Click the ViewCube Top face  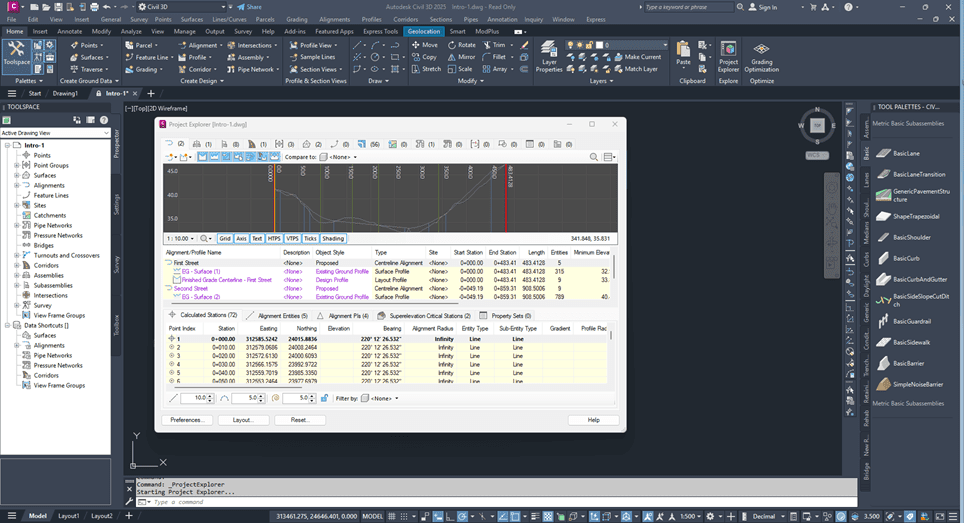click(x=817, y=126)
